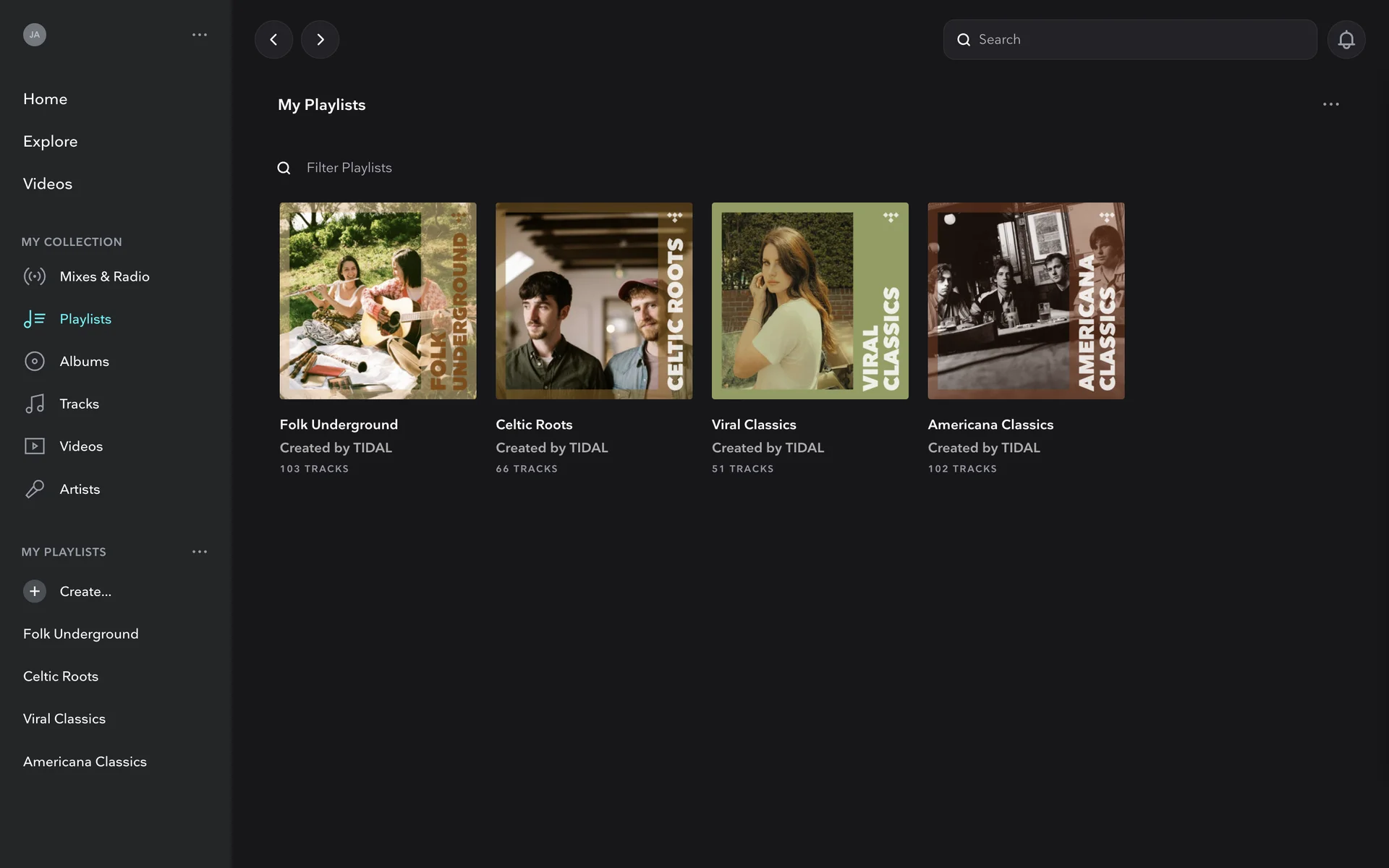The image size is (1389, 868).
Task: Click the JA profile avatar
Action: (34, 35)
